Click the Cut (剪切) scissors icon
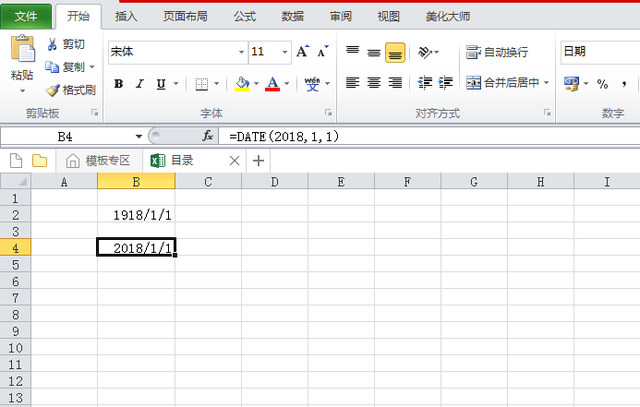Image resolution: width=640 pixels, height=407 pixels. 52,44
